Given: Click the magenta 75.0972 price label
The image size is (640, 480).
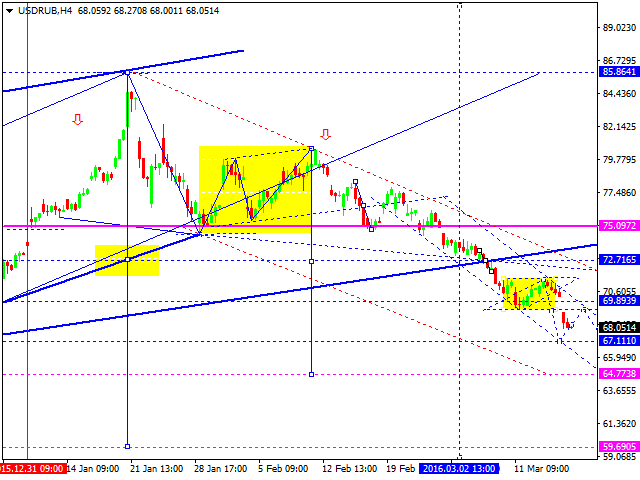Looking at the screenshot, I should (619, 227).
